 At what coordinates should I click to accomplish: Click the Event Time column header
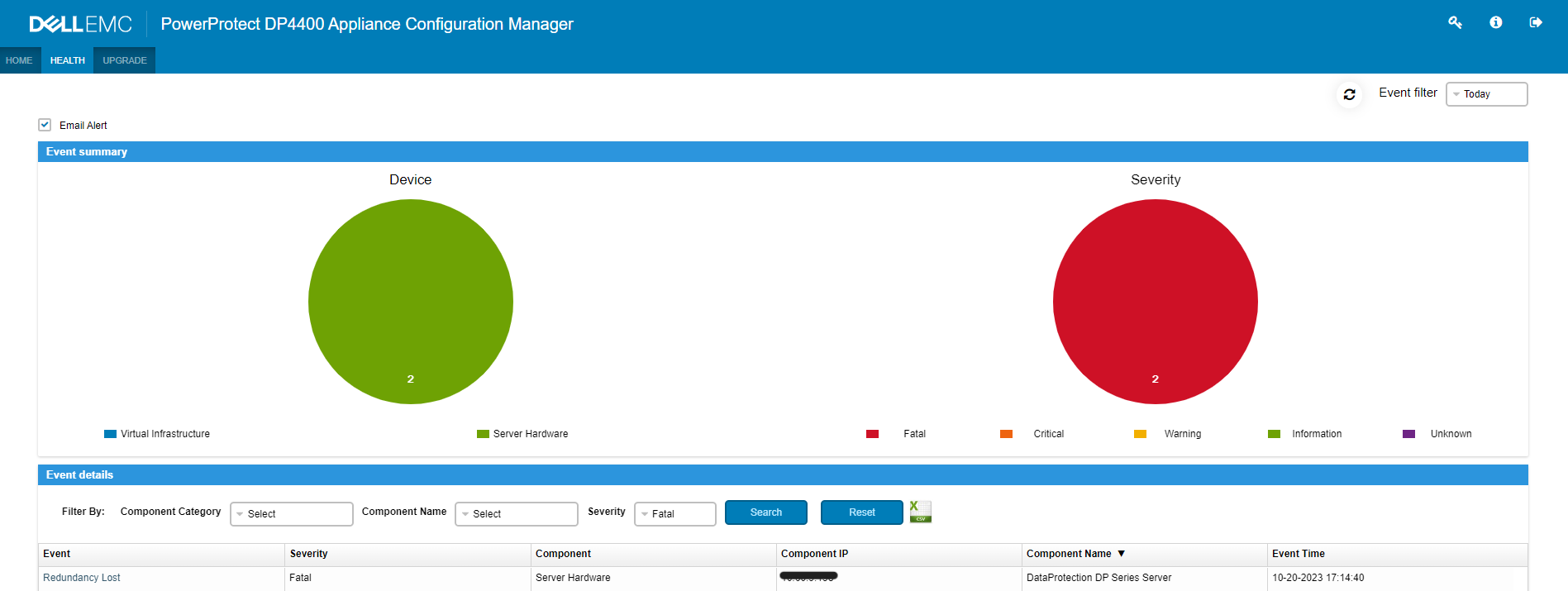(1397, 554)
